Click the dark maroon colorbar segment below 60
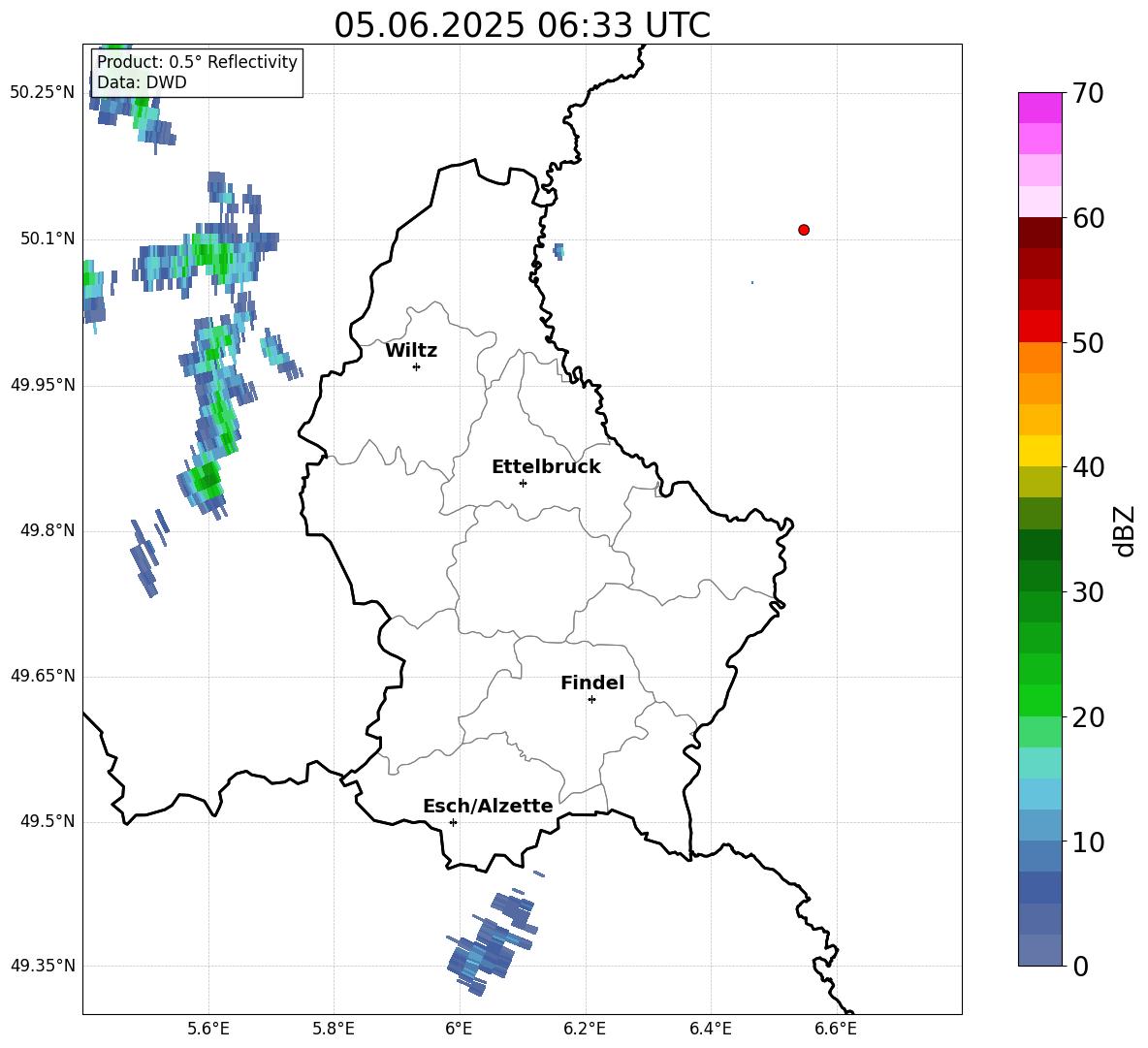This screenshot has width=1148, height=1048. (1039, 233)
